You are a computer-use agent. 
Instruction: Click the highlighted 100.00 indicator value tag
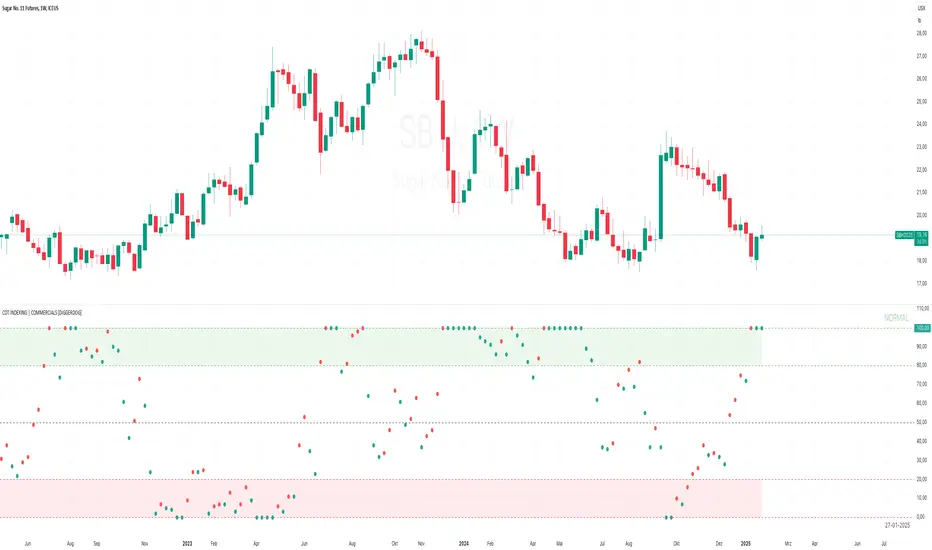point(923,328)
